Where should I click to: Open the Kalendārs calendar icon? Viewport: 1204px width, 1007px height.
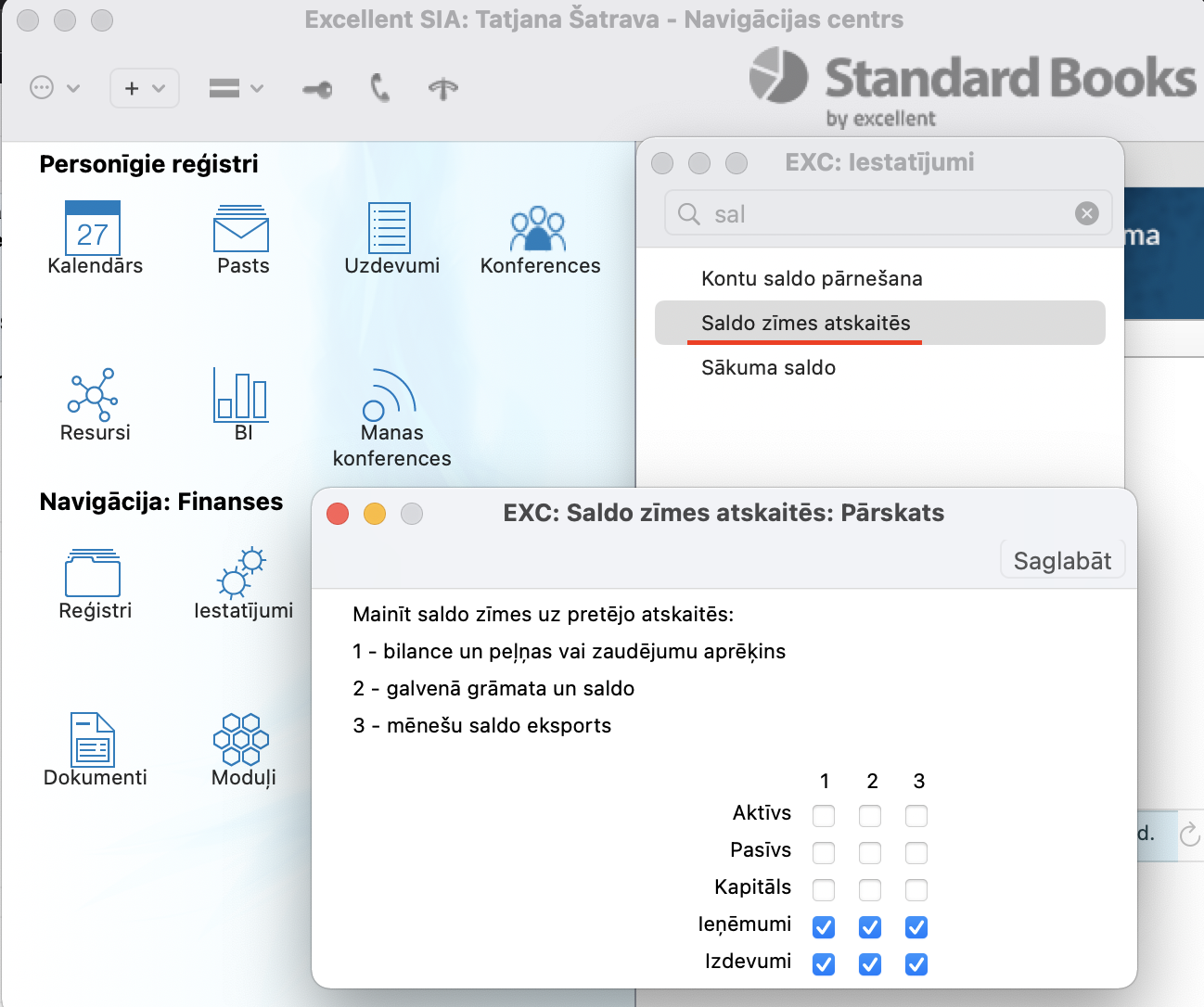93,228
